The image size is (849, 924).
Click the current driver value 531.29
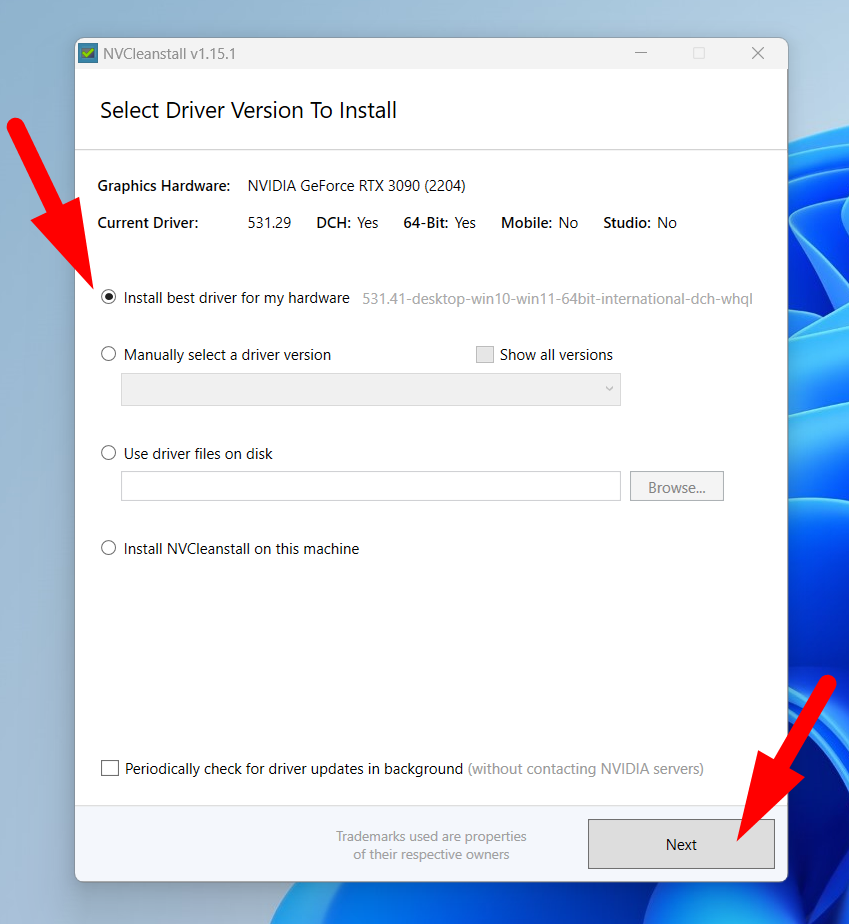pos(269,223)
